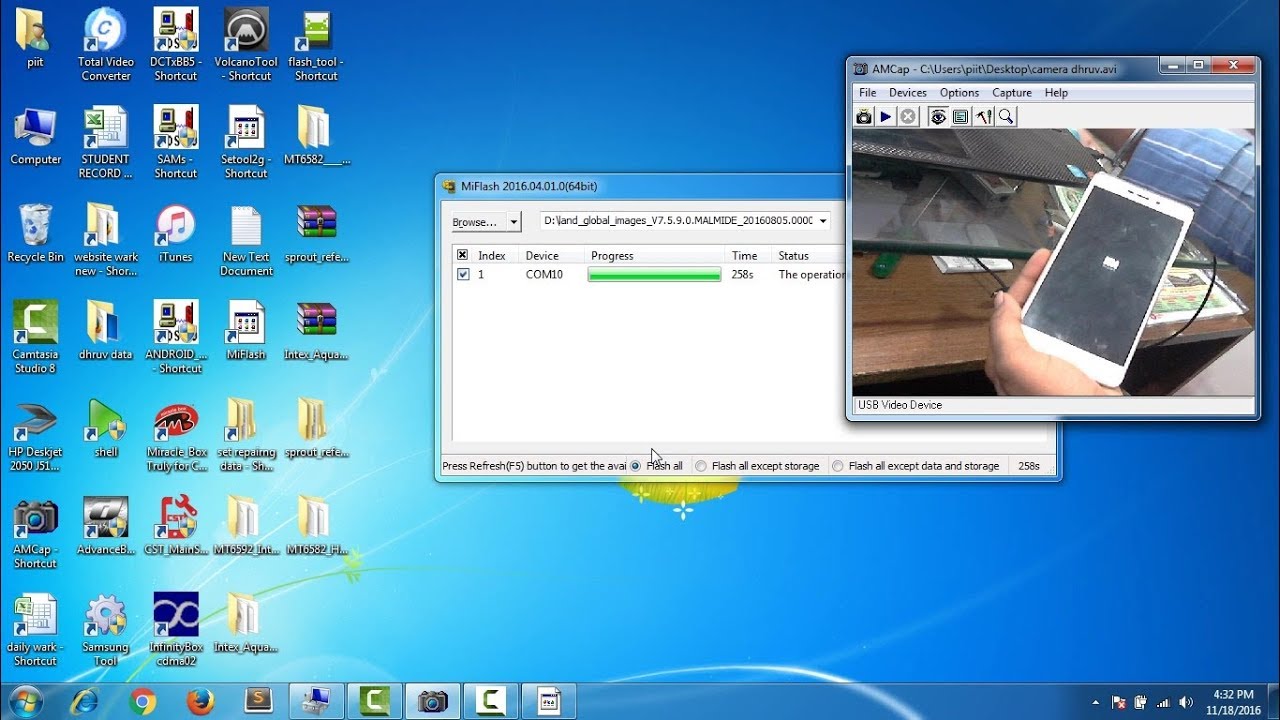Viewport: 1280px width, 720px height.
Task: Open Miracle Box desktop icon
Action: pos(176,436)
